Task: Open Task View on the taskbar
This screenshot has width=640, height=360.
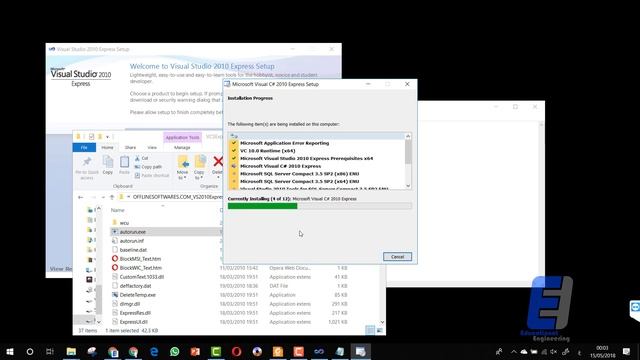Action: [x=50, y=351]
